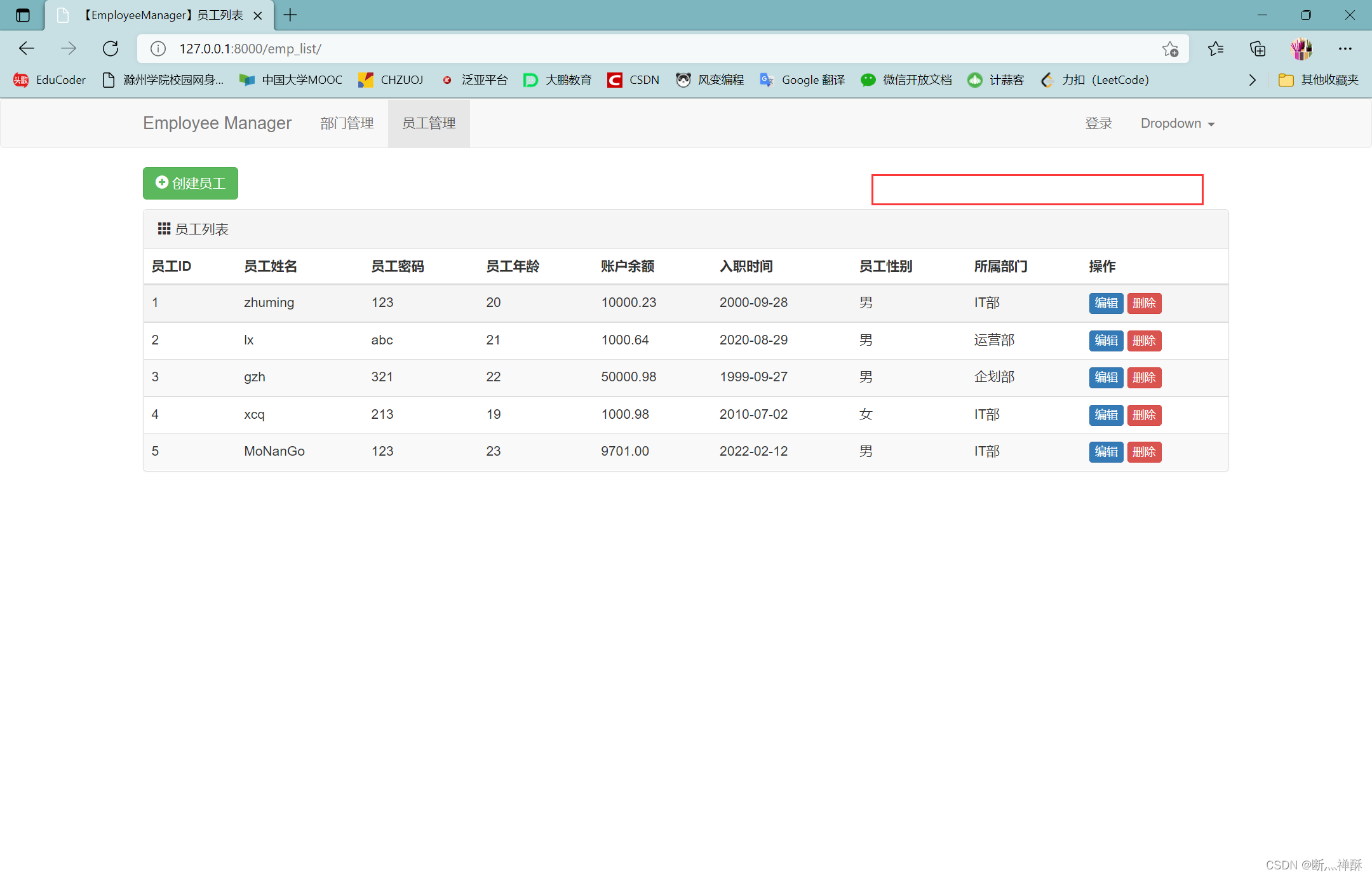Open new tab with plus button
The width and height of the screenshot is (1372, 877).
pos(290,15)
